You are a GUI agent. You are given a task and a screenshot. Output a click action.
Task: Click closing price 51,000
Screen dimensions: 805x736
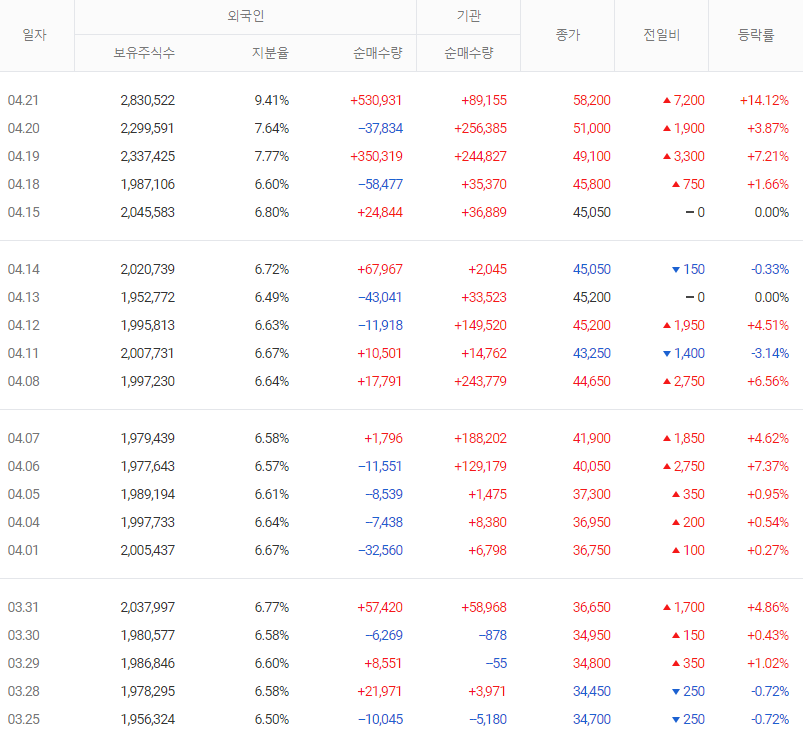click(591, 128)
